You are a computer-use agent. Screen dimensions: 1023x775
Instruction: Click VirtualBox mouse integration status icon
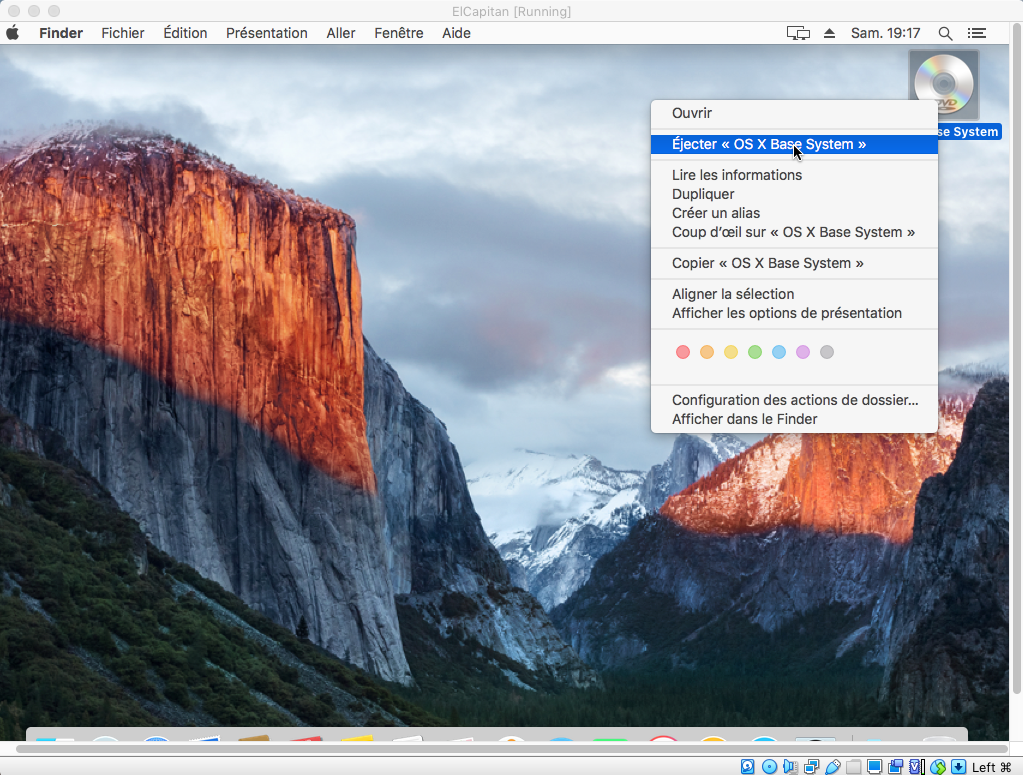(938, 767)
